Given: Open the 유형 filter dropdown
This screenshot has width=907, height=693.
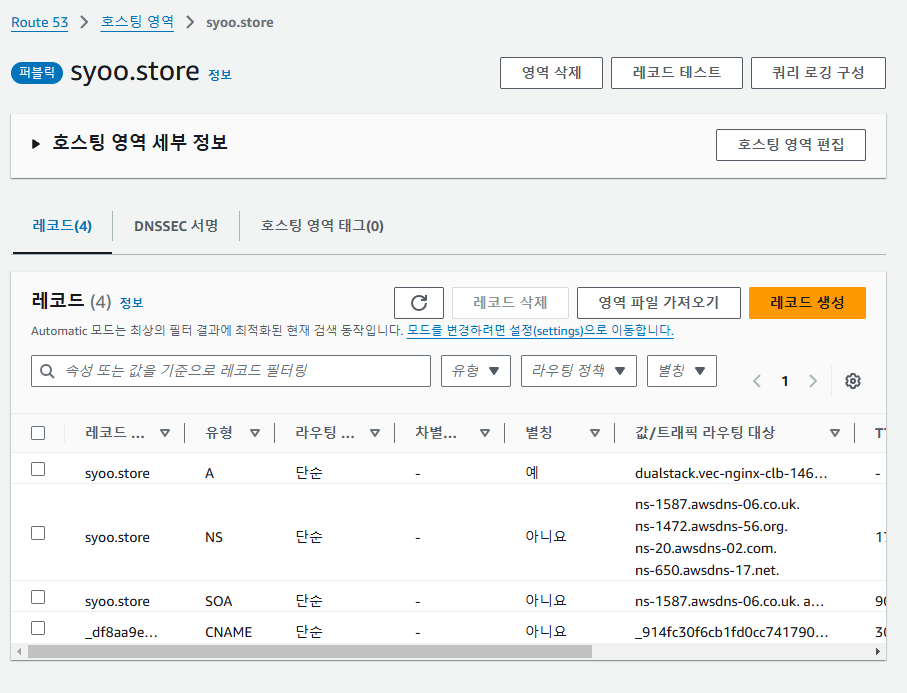Looking at the screenshot, I should tap(475, 371).
